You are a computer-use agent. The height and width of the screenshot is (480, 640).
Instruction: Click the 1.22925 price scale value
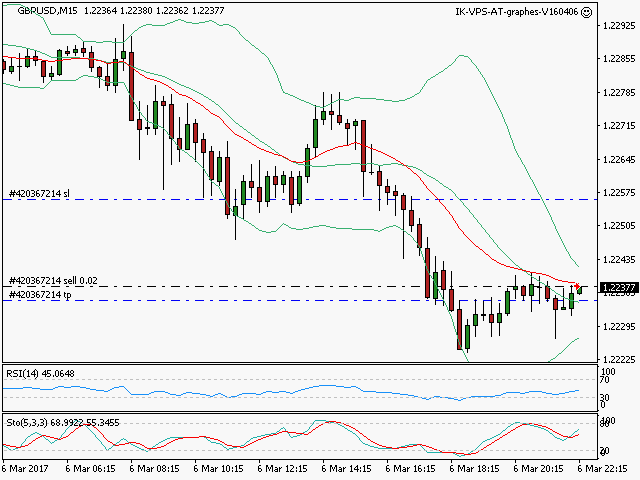click(619, 26)
